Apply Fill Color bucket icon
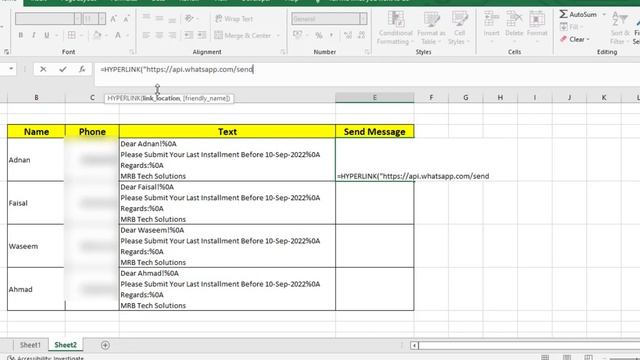Viewport: 640px width, 360px height. 97,36
